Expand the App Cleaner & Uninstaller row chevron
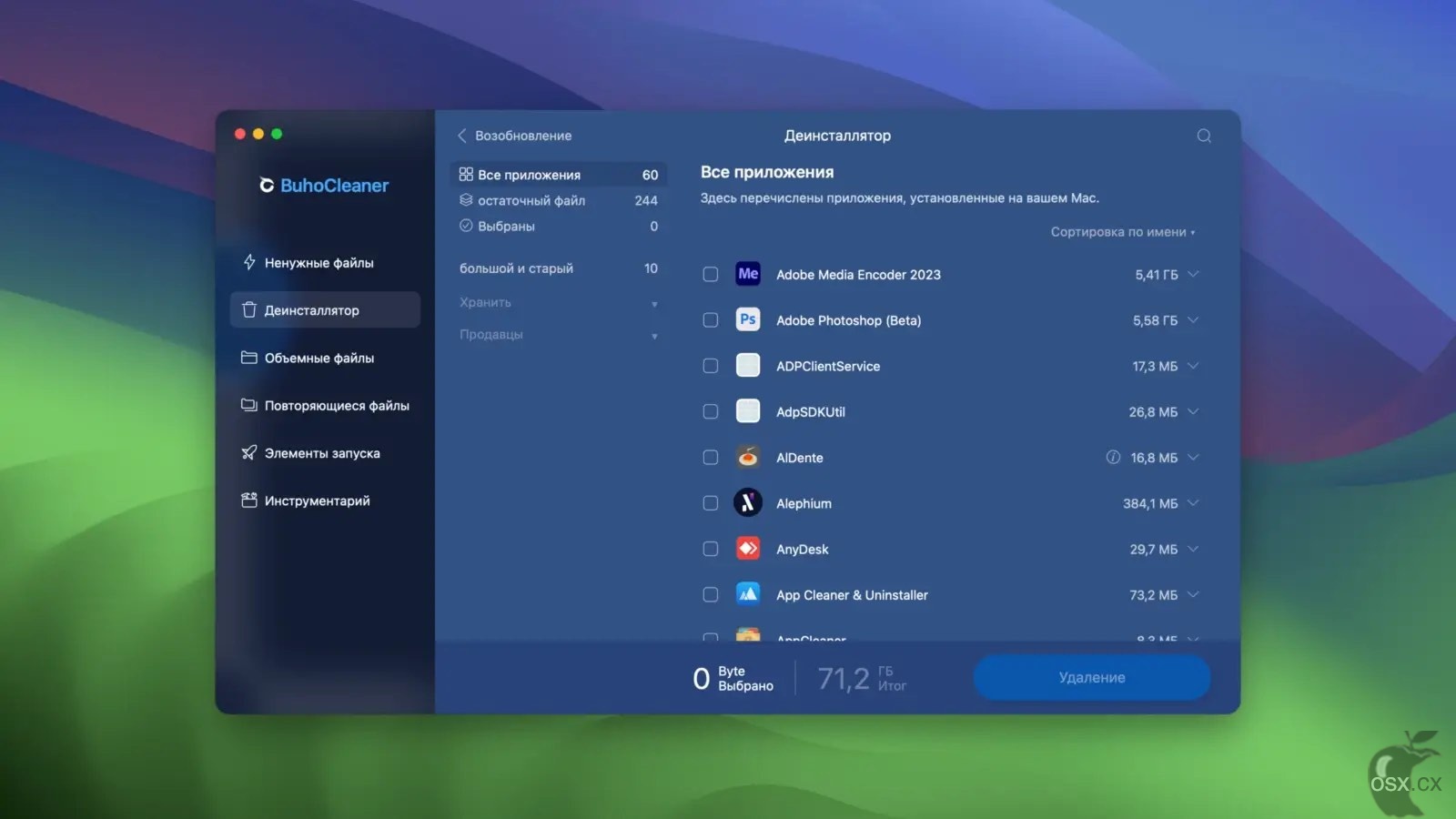 pos(1193,594)
